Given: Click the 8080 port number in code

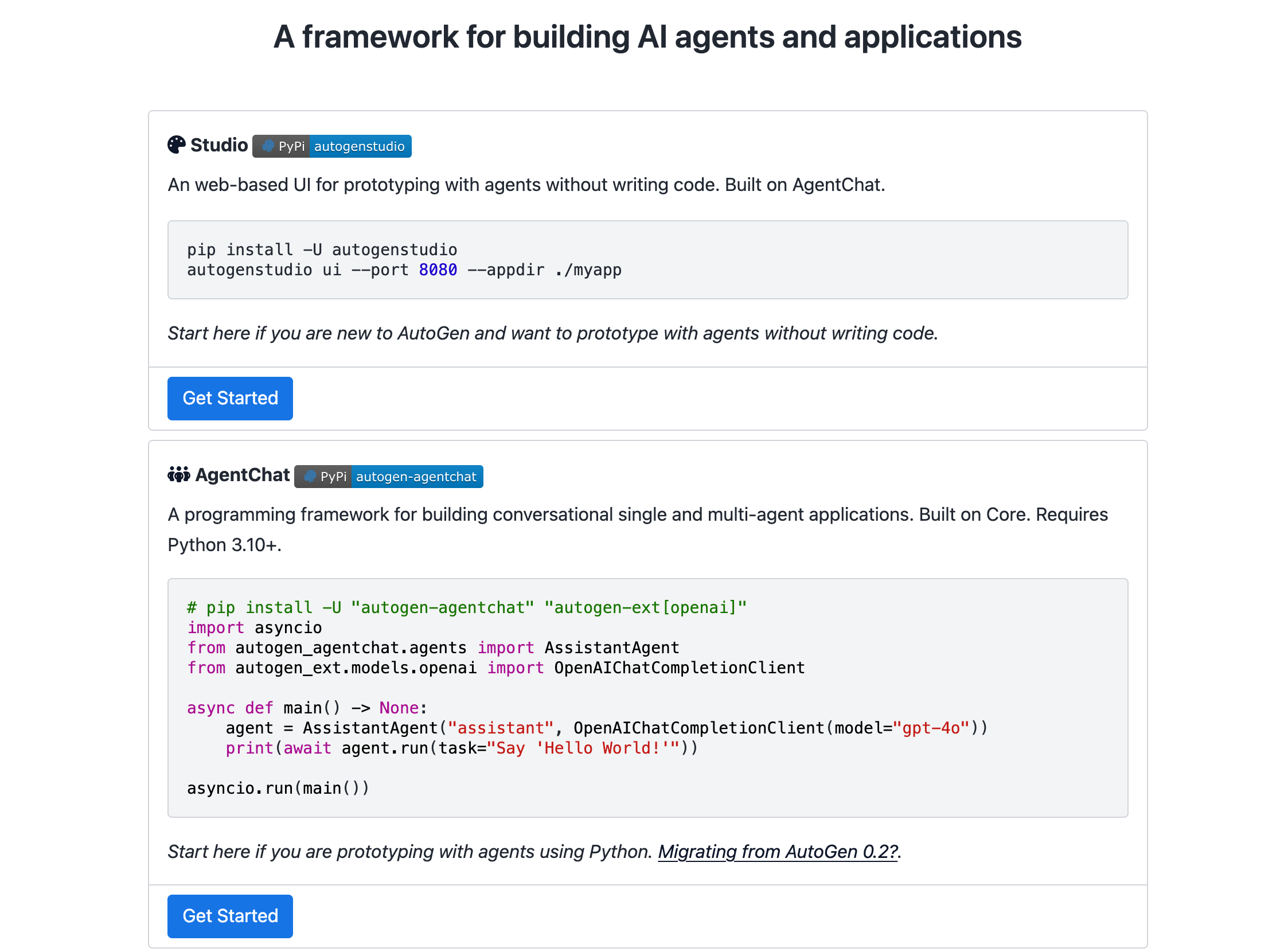Looking at the screenshot, I should [x=438, y=270].
